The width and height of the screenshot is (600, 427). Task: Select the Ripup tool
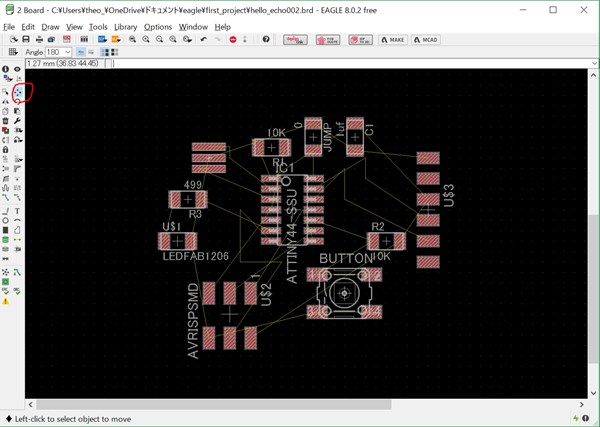18,197
